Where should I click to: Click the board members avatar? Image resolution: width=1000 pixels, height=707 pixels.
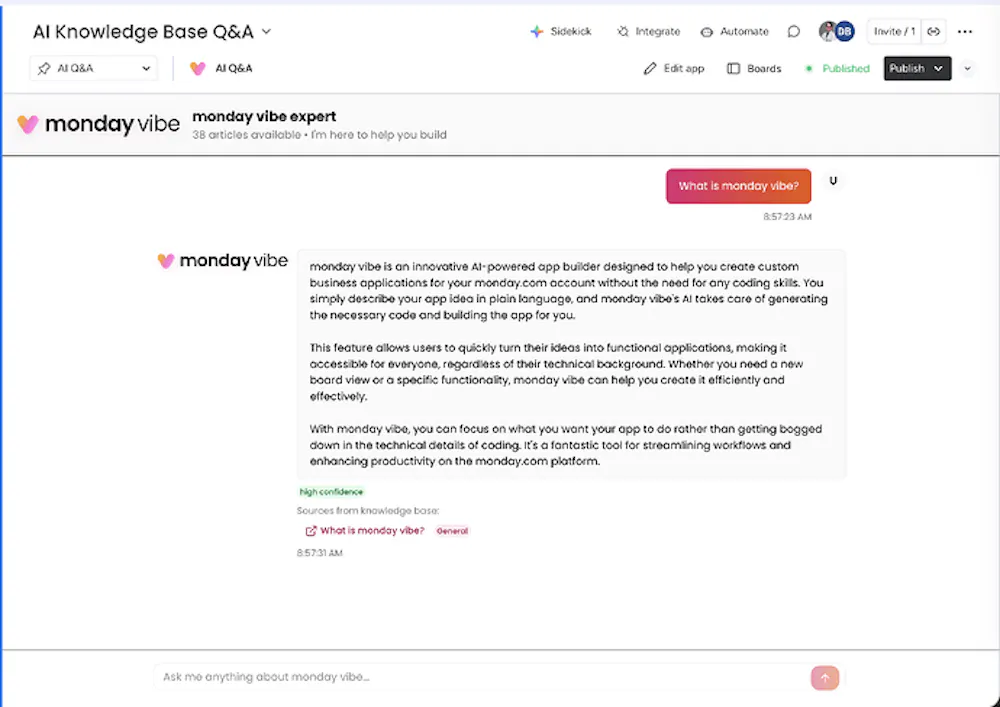pyautogui.click(x=837, y=31)
